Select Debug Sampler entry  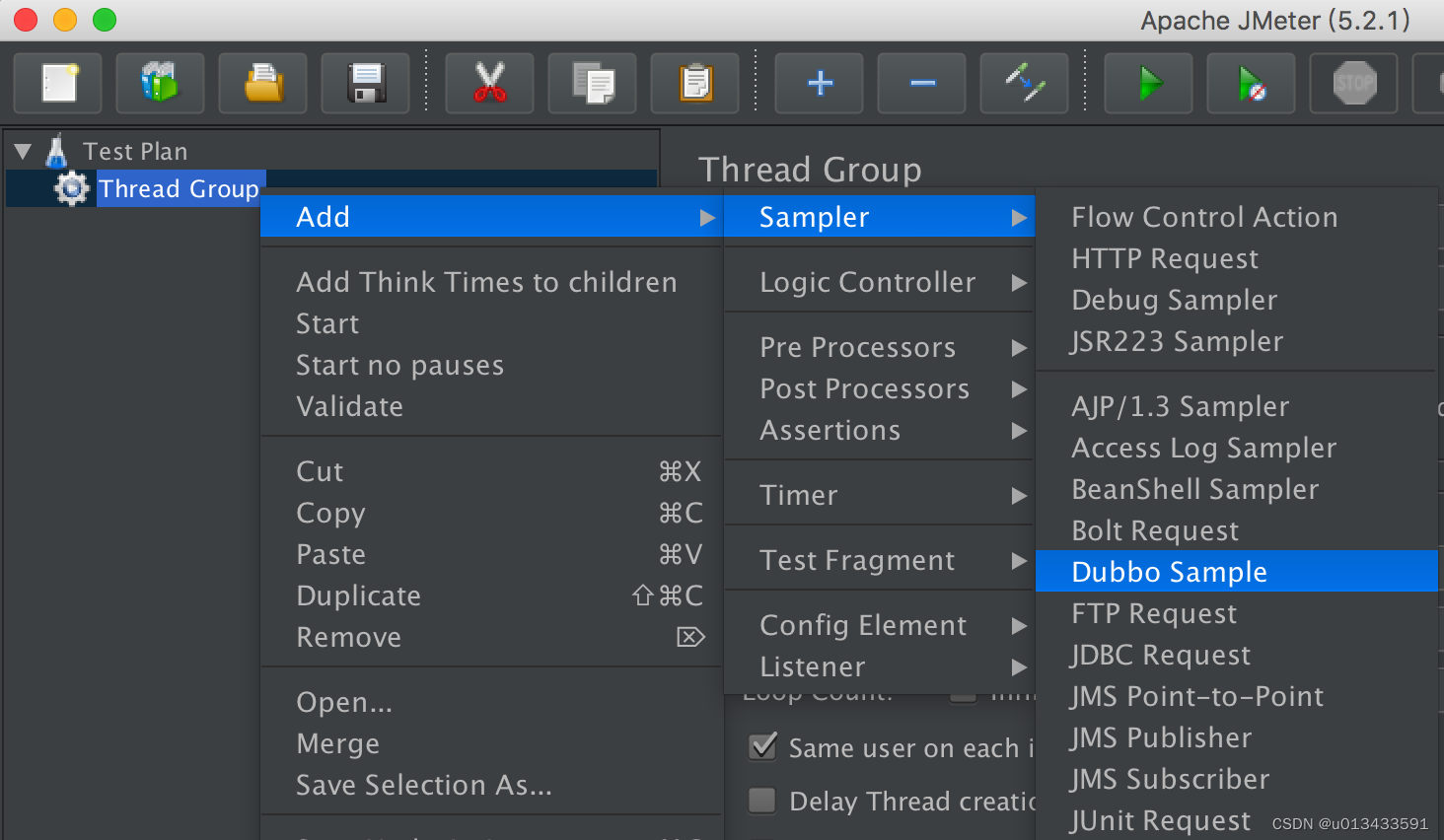point(1237,300)
